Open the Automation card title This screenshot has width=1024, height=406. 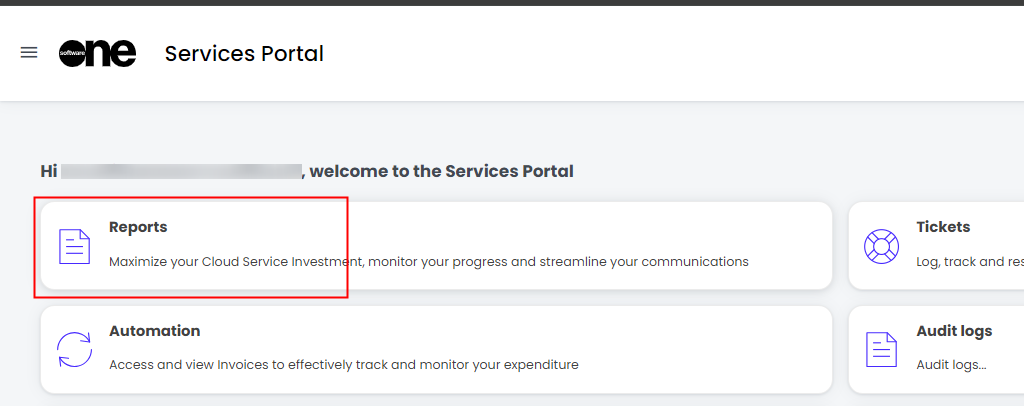point(154,332)
